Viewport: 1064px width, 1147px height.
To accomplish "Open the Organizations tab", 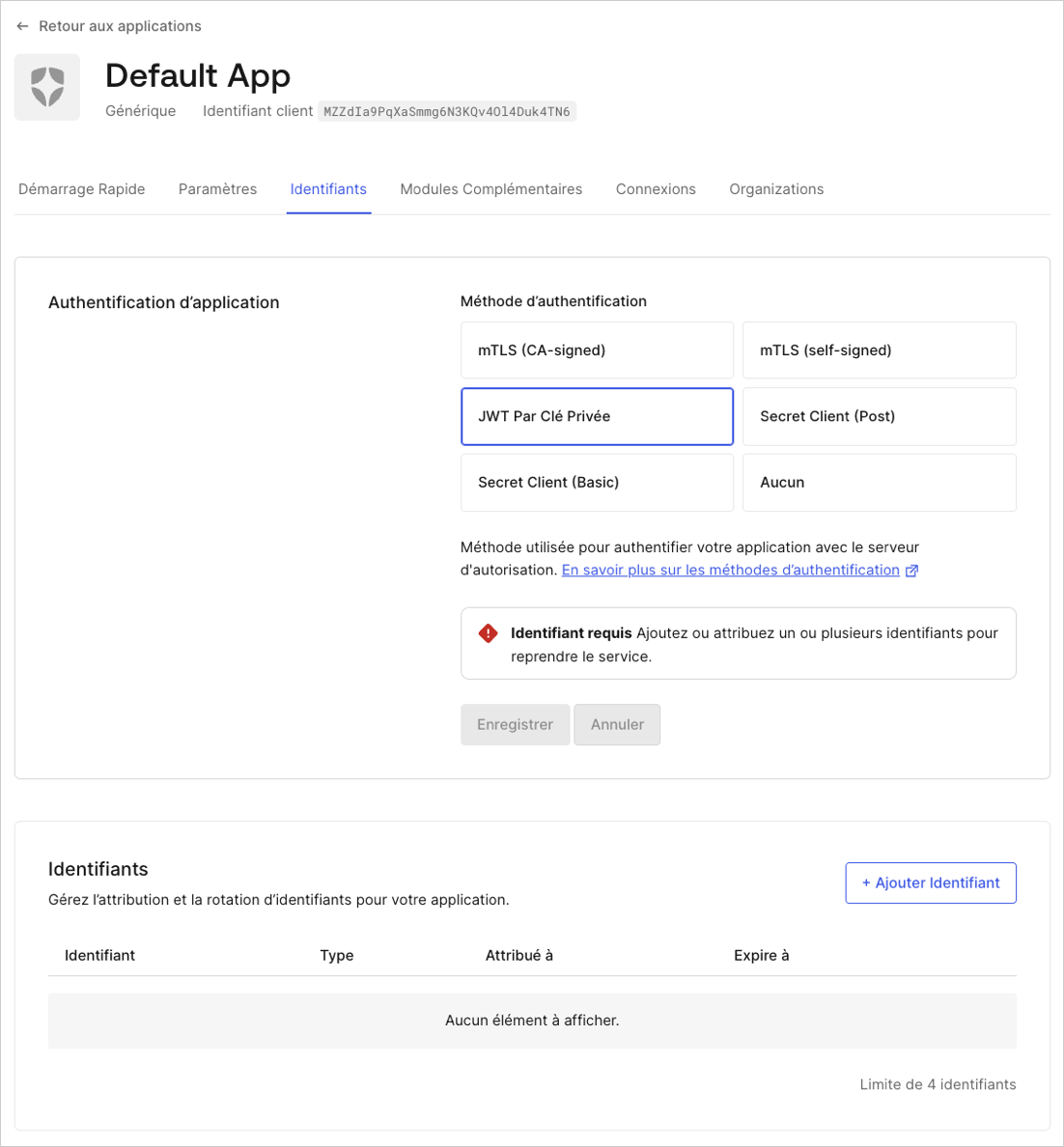I will click(x=776, y=189).
